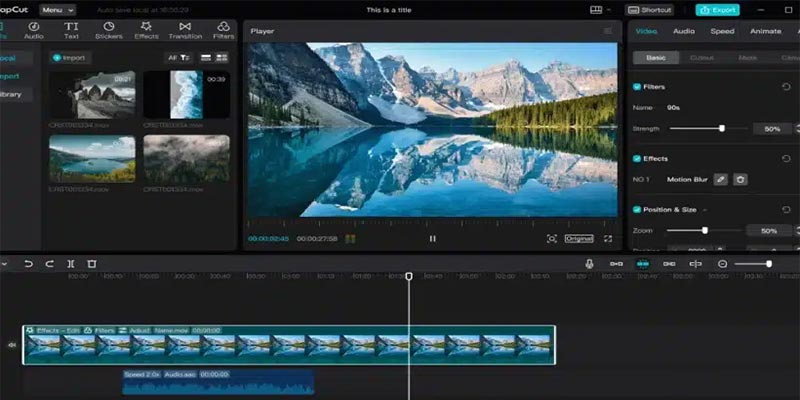
Task: Click the player snapshot focus icon
Action: (x=552, y=239)
